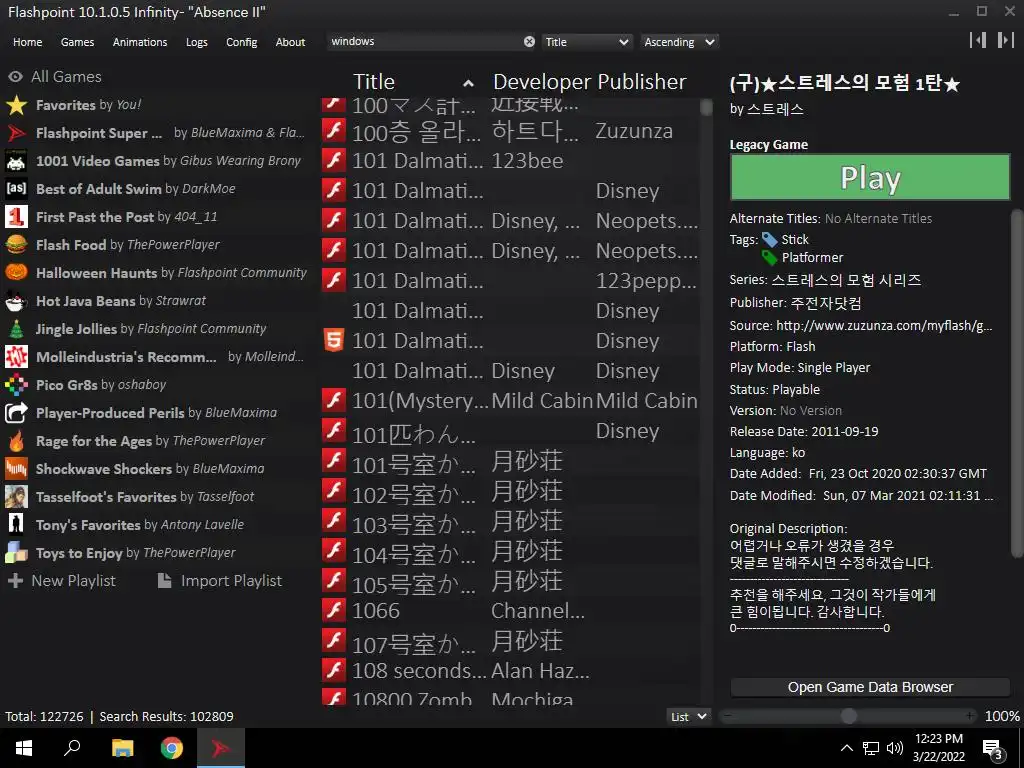Open File Explorer from the taskbar
The image size is (1024, 768).
122,748
